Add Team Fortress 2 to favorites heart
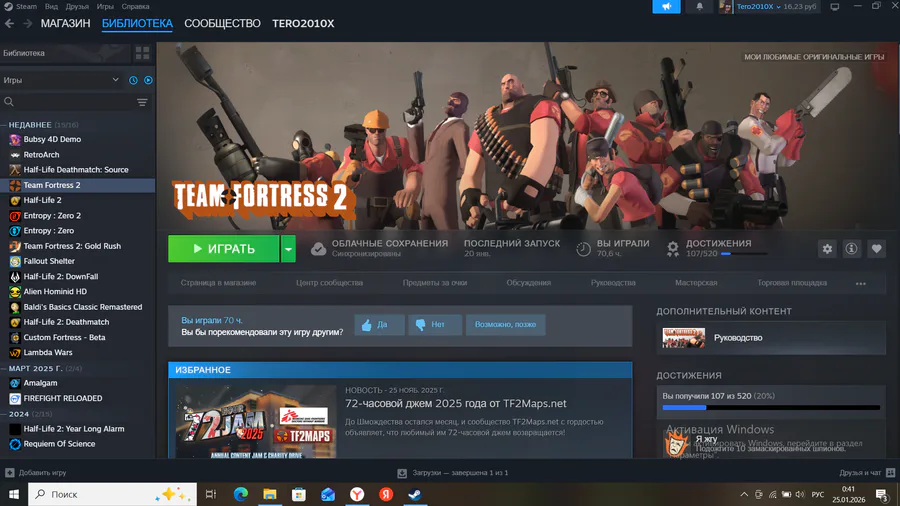This screenshot has height=506, width=900. coord(876,249)
